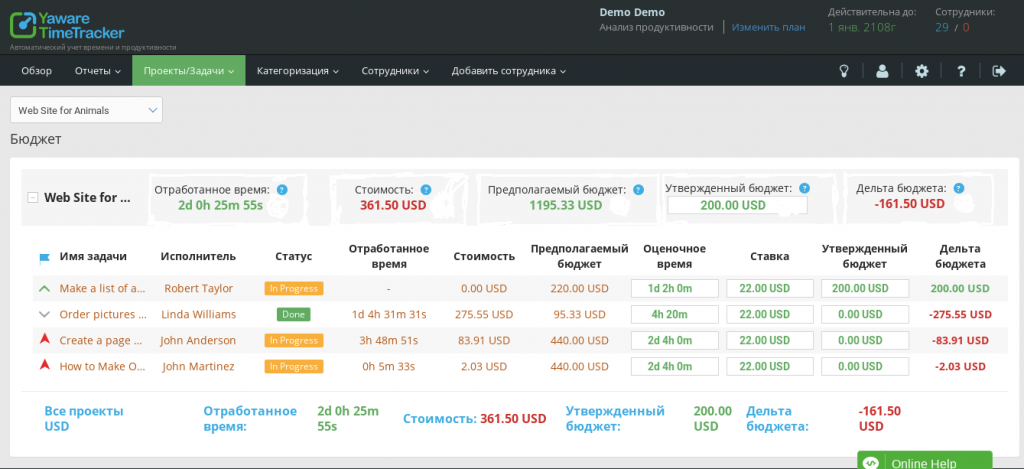Edit project approved budget 200.00 USD field
This screenshot has width=1024, height=469.
coord(737,205)
